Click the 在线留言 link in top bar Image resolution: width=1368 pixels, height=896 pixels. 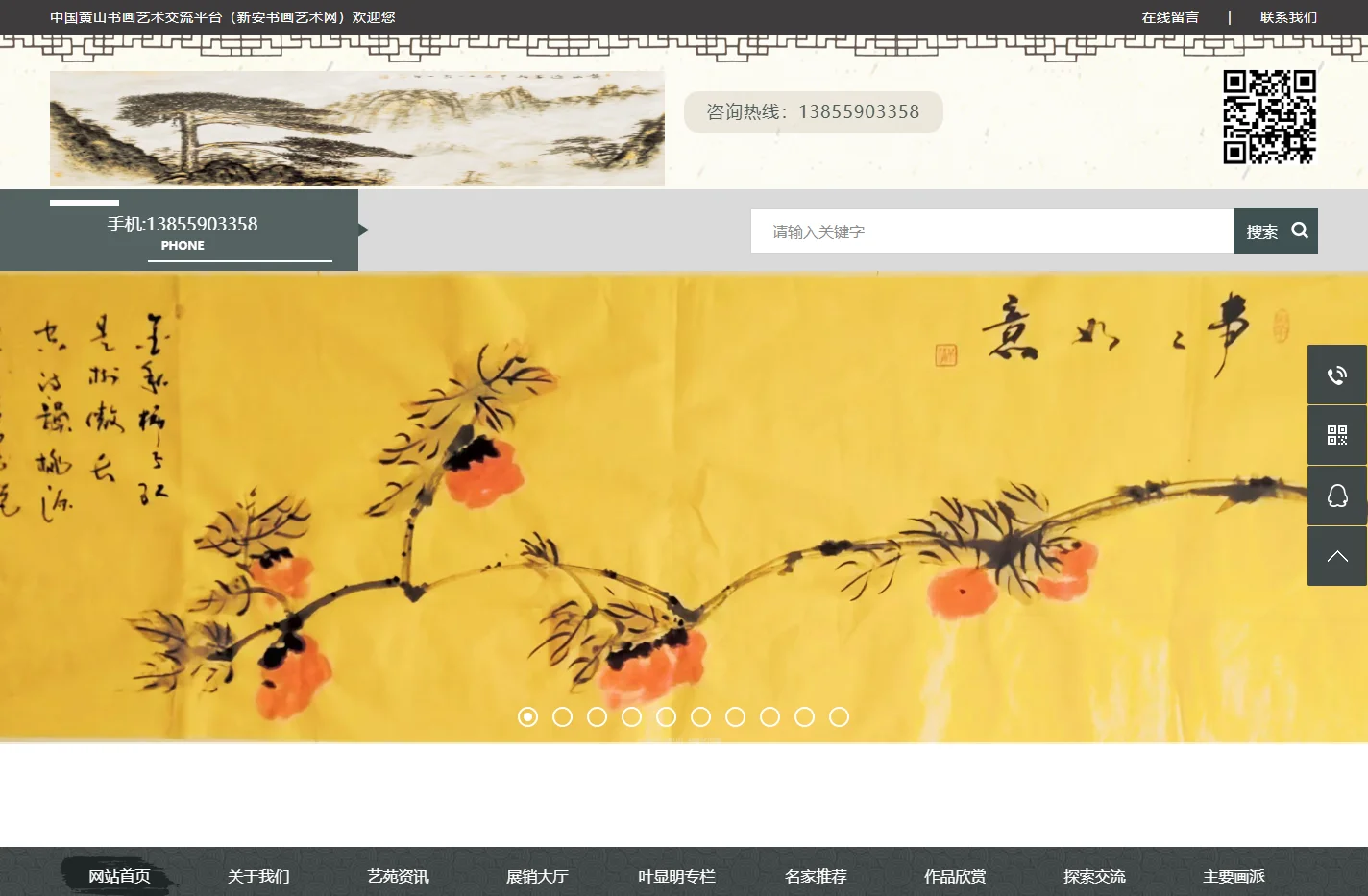[1170, 17]
